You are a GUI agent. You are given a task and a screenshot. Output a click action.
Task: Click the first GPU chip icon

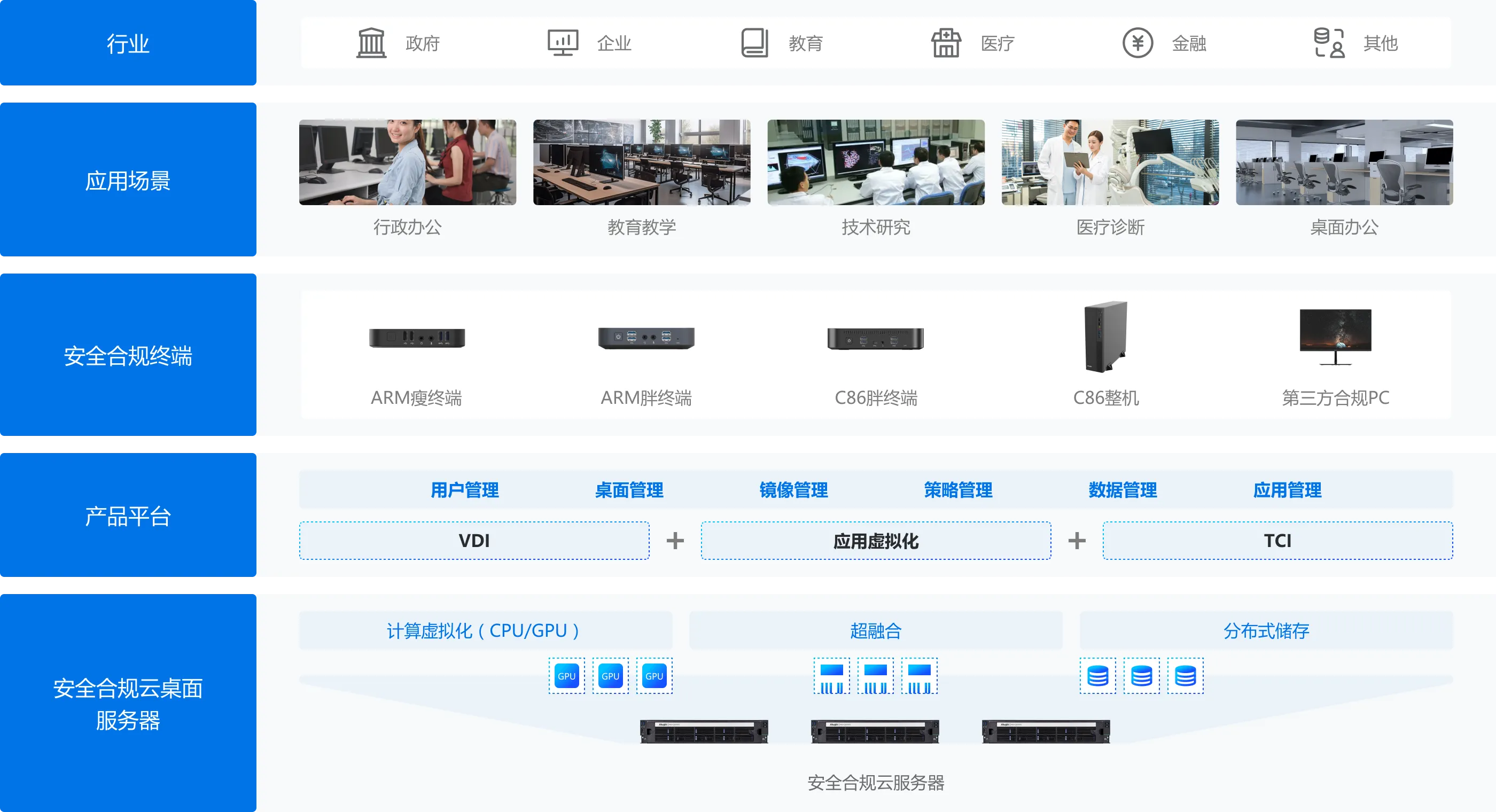(567, 675)
